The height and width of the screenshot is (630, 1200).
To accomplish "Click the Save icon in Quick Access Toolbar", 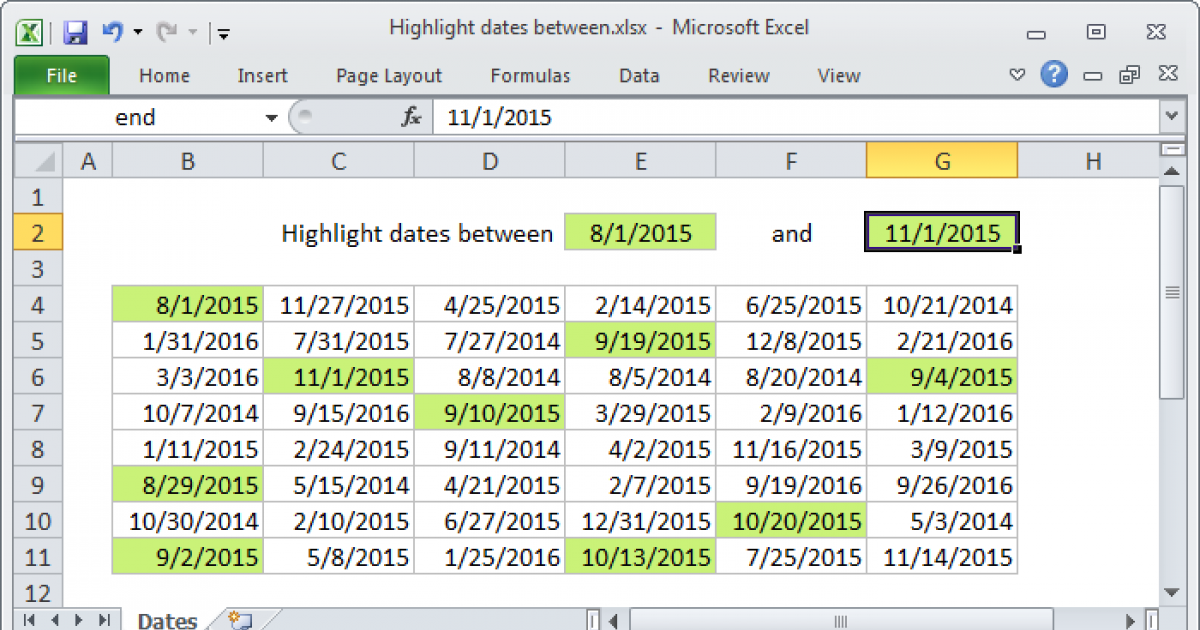I will pyautogui.click(x=75, y=32).
